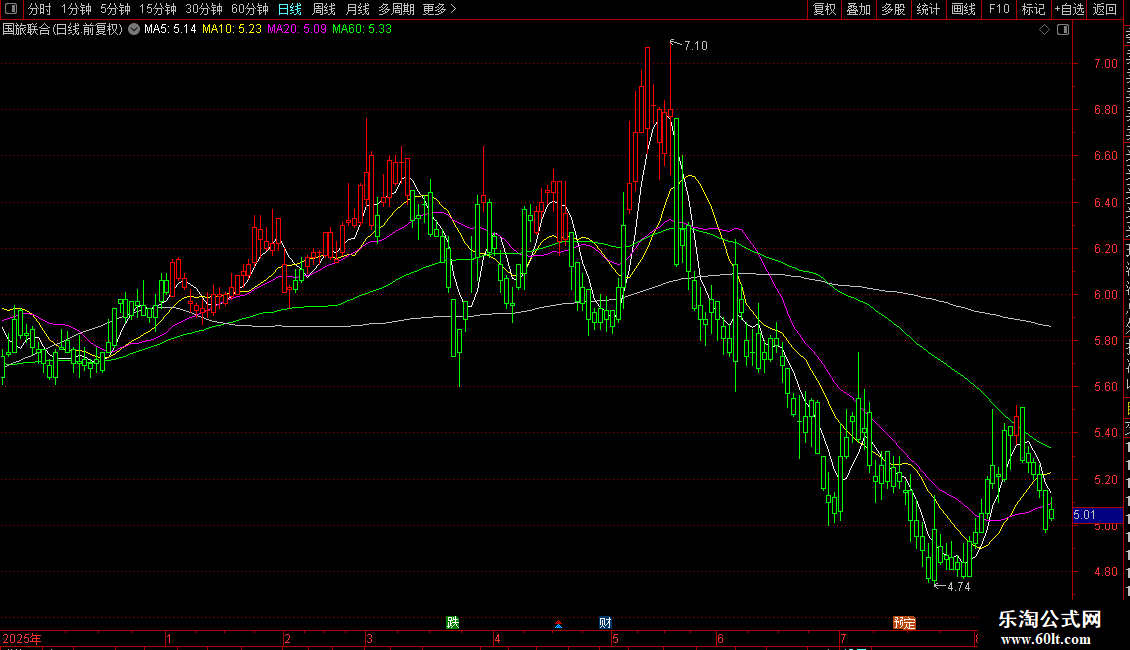This screenshot has width=1130, height=650.
Task: Click the blue 5.01 current price tag
Action: tap(1098, 515)
